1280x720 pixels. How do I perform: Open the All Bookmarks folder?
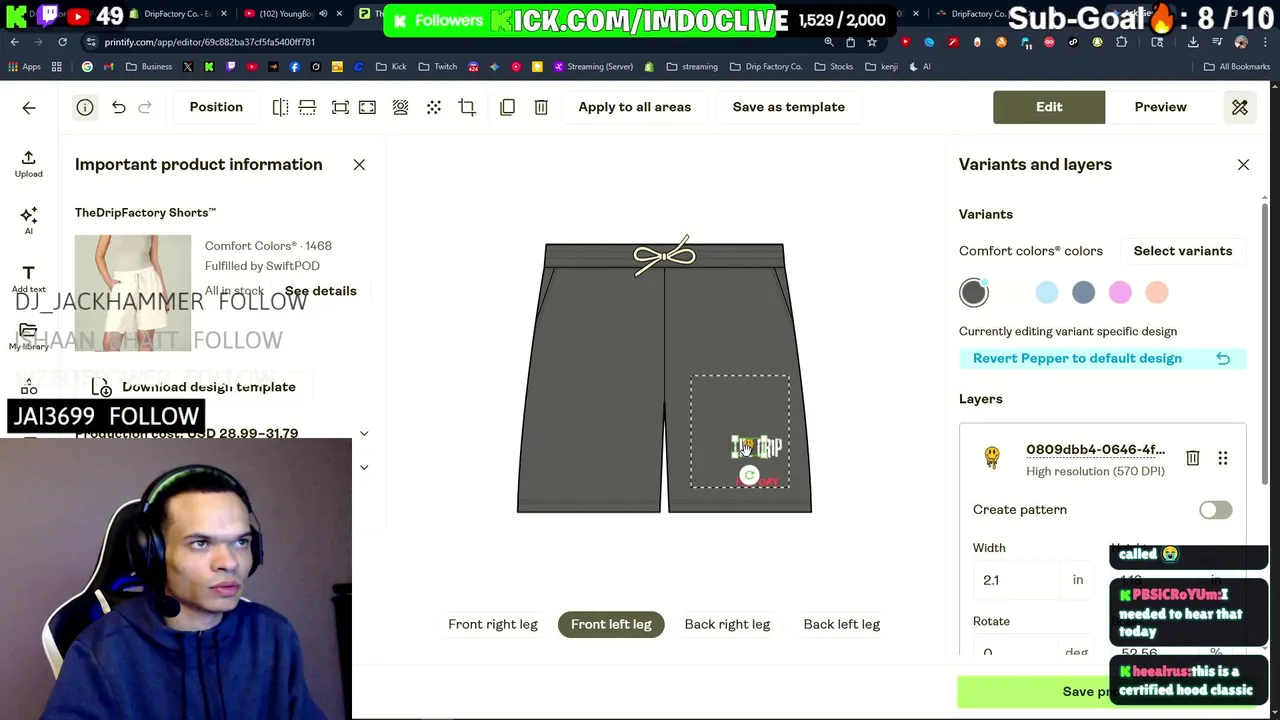1237,67
